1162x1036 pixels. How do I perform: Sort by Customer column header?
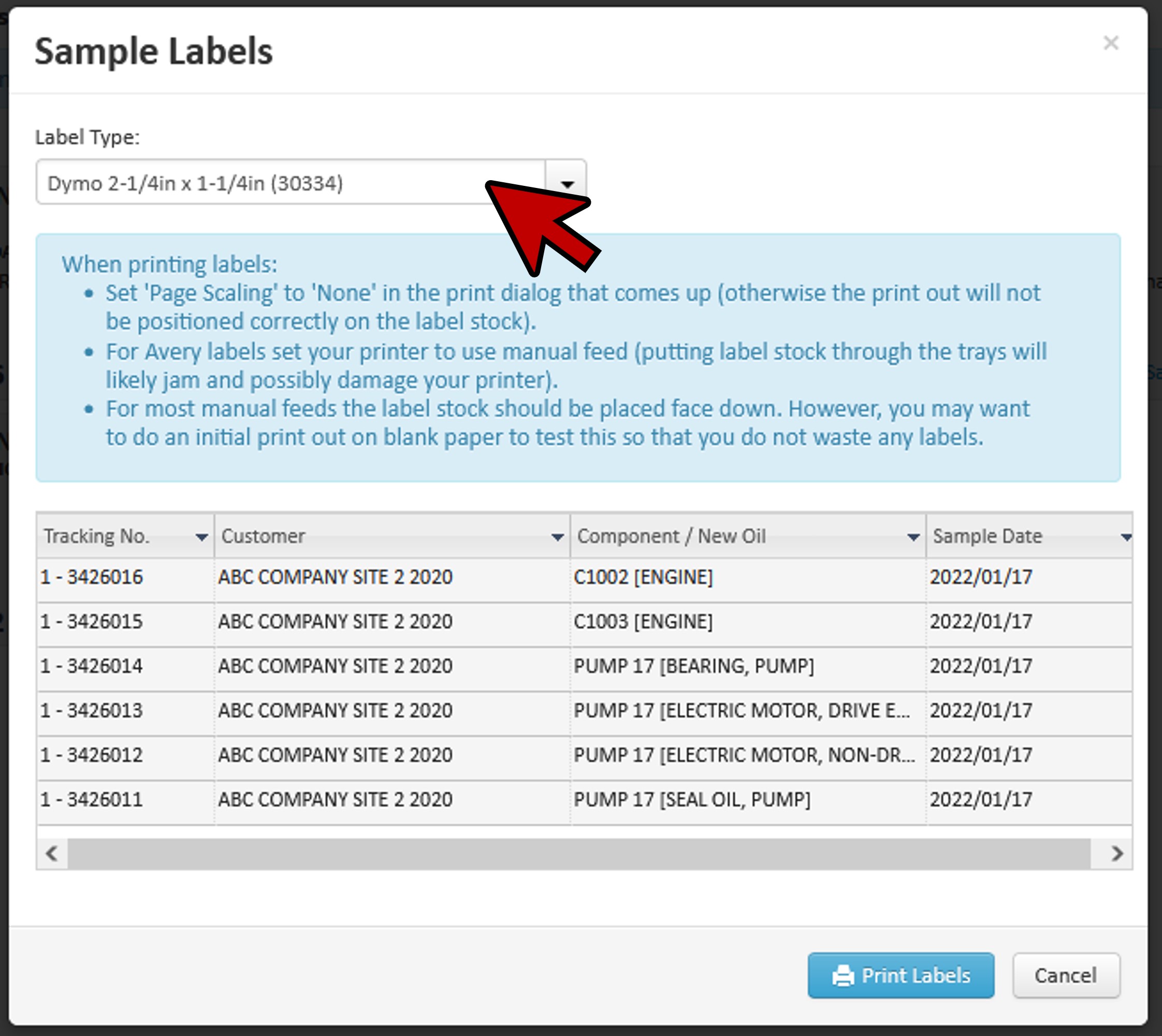pos(263,536)
